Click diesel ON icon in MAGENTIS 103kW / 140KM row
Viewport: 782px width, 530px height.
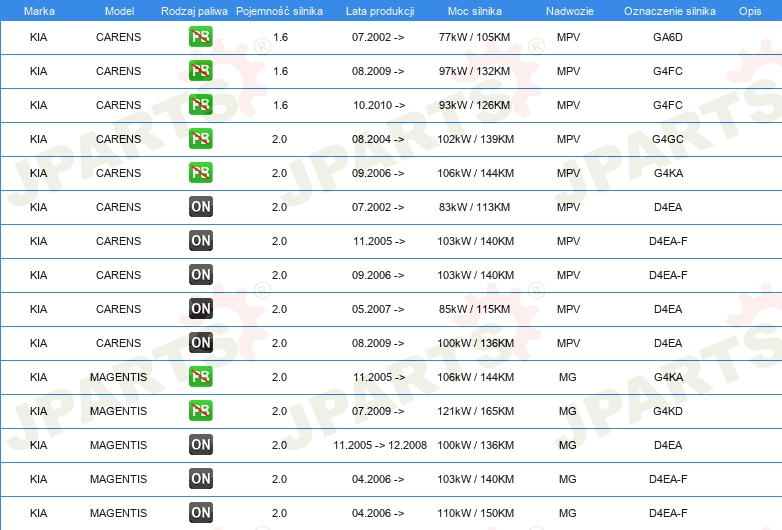200,479
